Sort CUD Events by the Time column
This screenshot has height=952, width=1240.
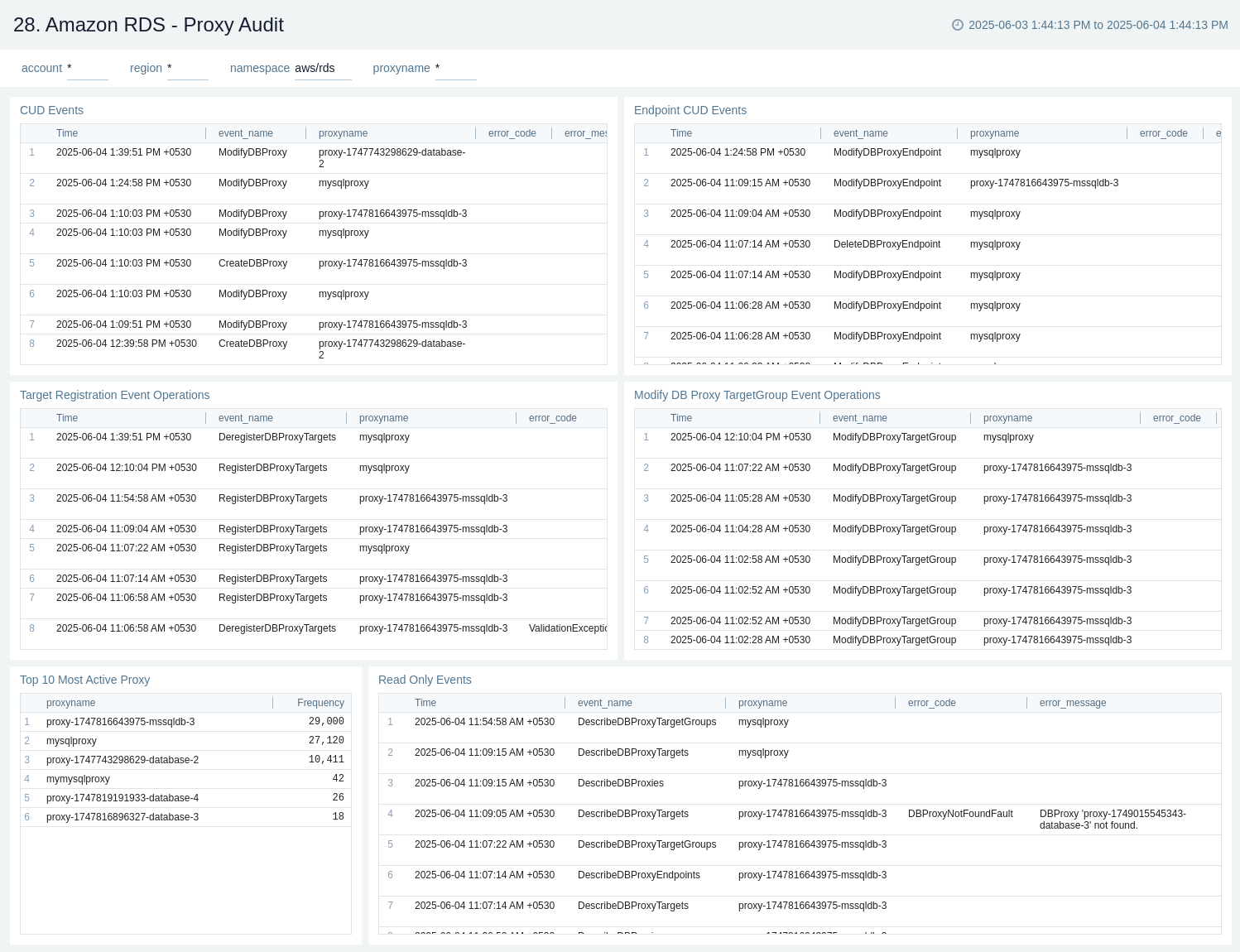[66, 133]
